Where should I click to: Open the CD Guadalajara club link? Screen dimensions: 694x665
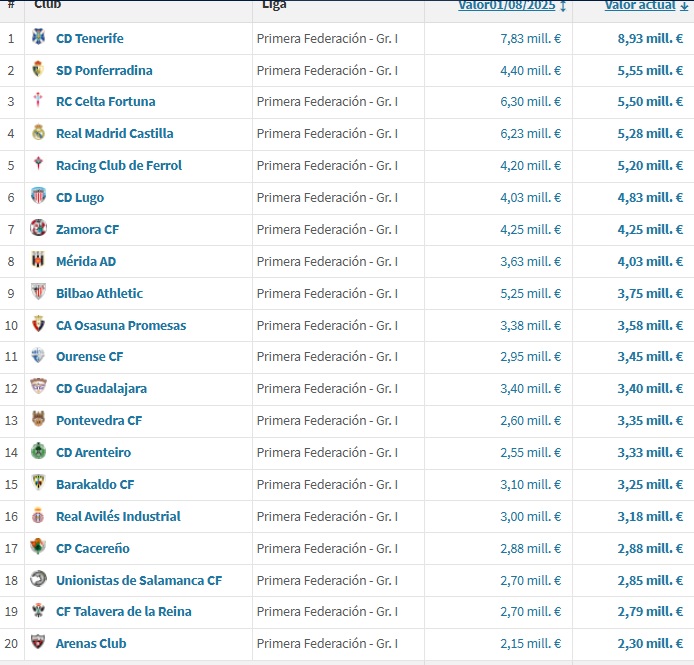101,388
